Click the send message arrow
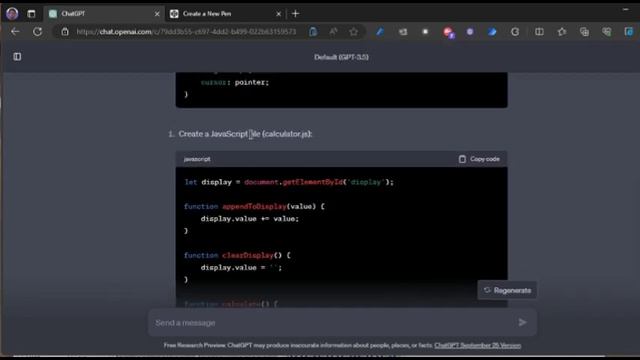Image resolution: width=640 pixels, height=360 pixels. click(522, 322)
